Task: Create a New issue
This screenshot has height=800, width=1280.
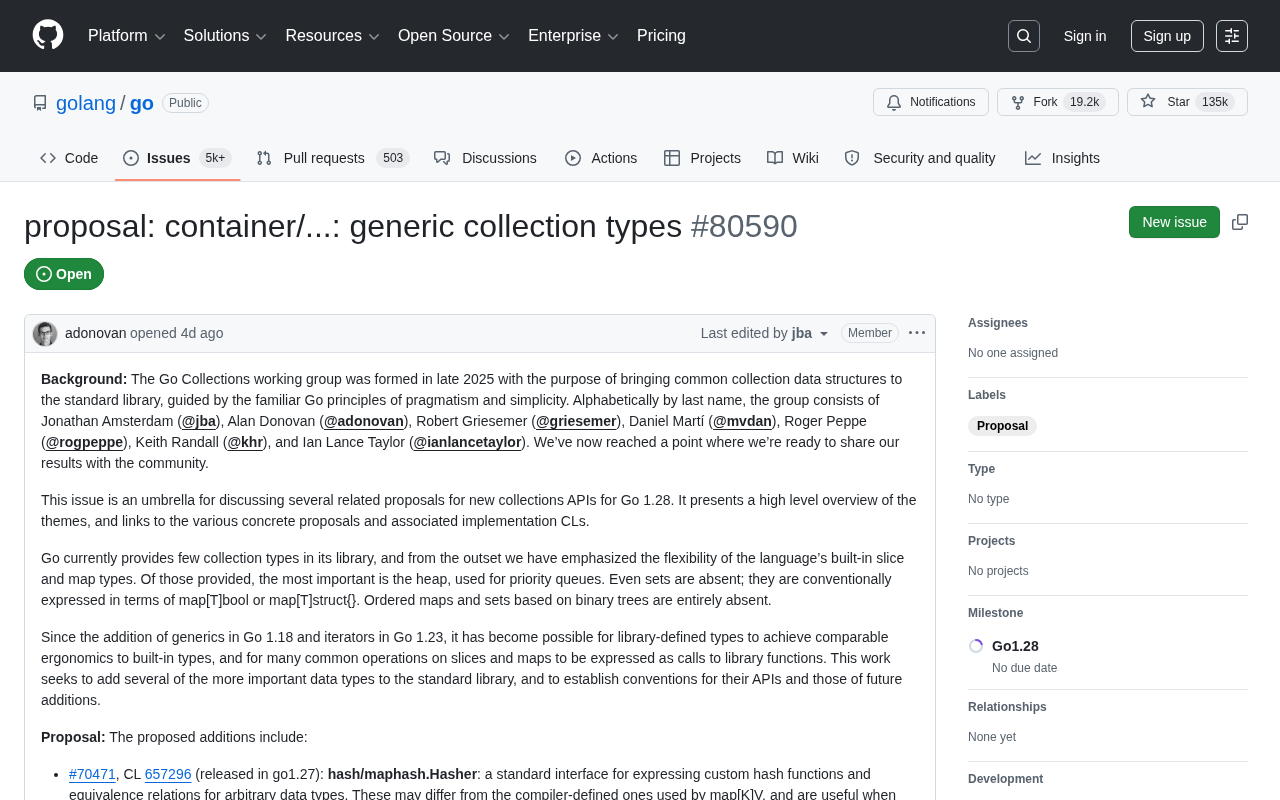Action: (1174, 222)
